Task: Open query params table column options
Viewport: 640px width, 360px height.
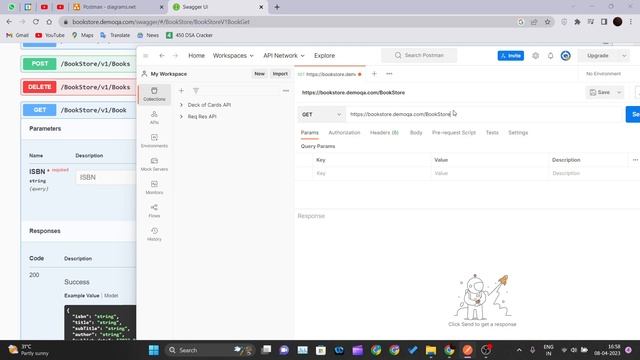Action: [x=635, y=160]
